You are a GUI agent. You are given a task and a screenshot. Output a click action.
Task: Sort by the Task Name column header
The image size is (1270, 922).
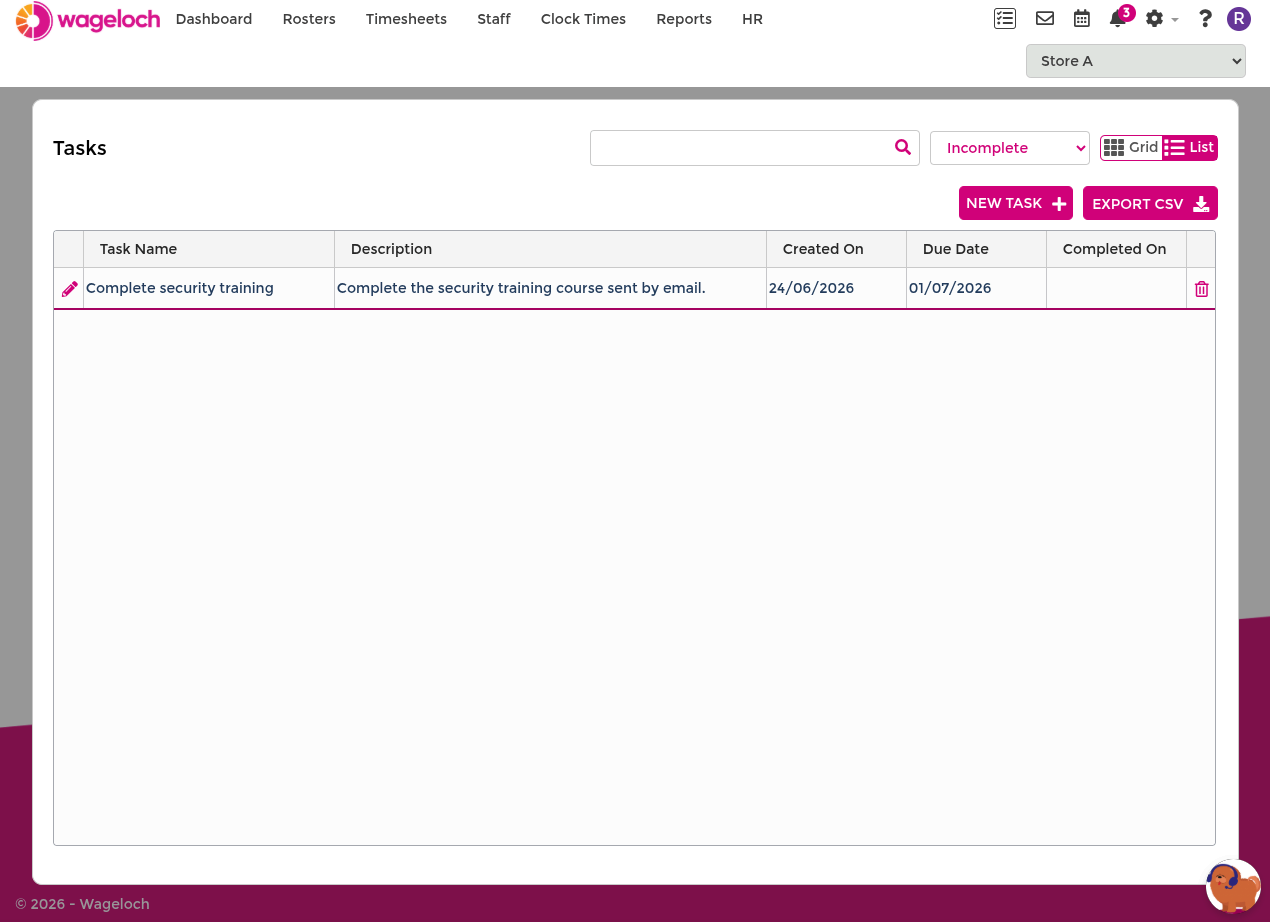209,249
